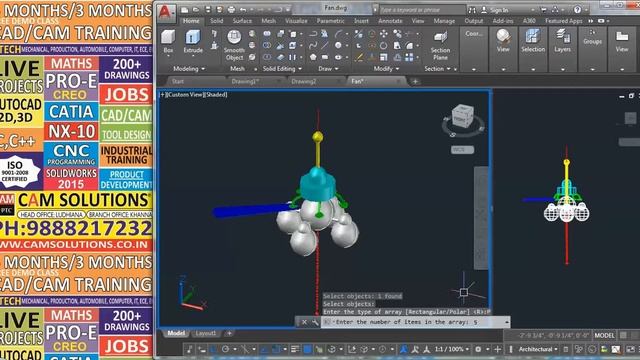Open the AutoCAD application menu button
Image resolution: width=640 pixels, height=360 pixels.
[165, 12]
